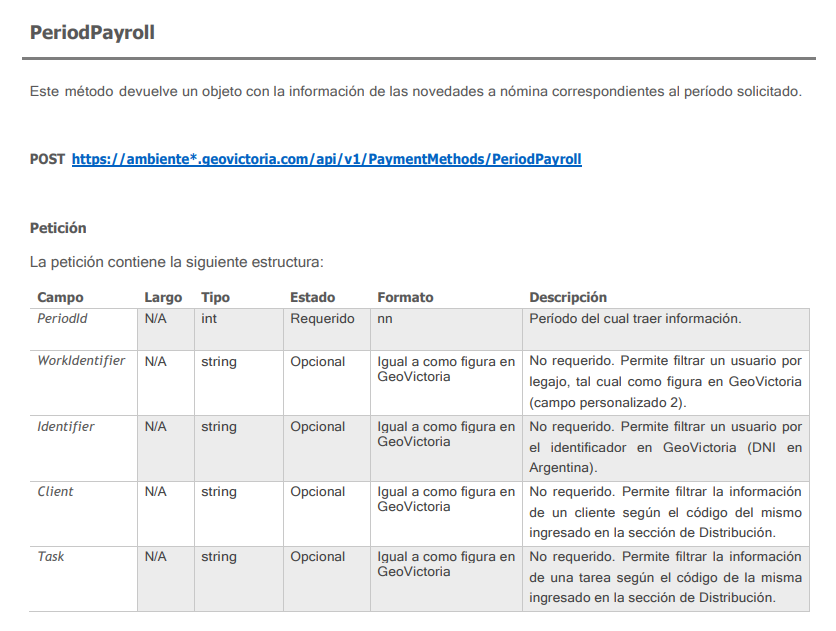836x631 pixels.
Task: Click the 'Largo' column header
Action: point(163,297)
